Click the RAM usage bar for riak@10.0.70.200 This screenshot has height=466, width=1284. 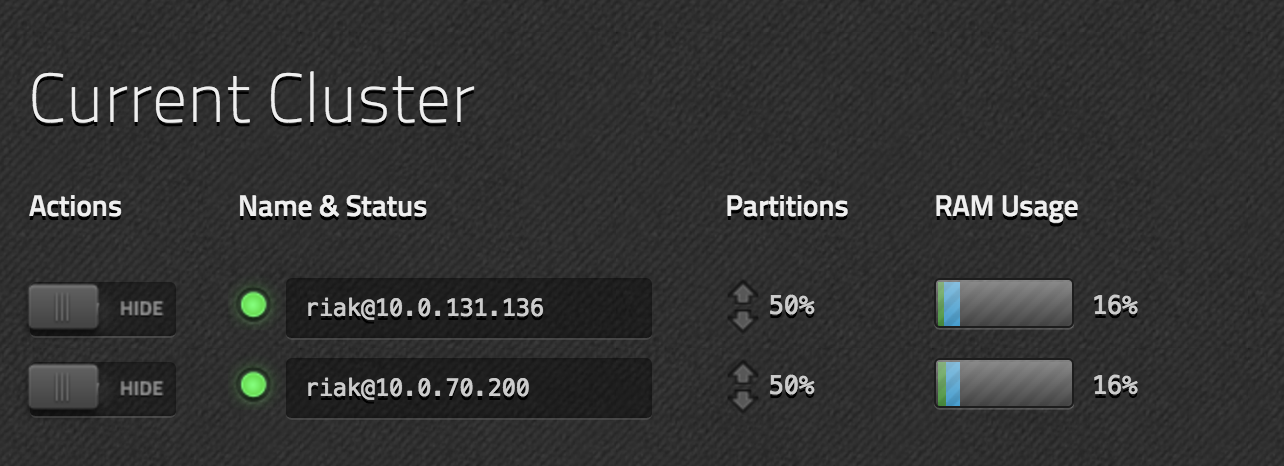coord(1004,384)
